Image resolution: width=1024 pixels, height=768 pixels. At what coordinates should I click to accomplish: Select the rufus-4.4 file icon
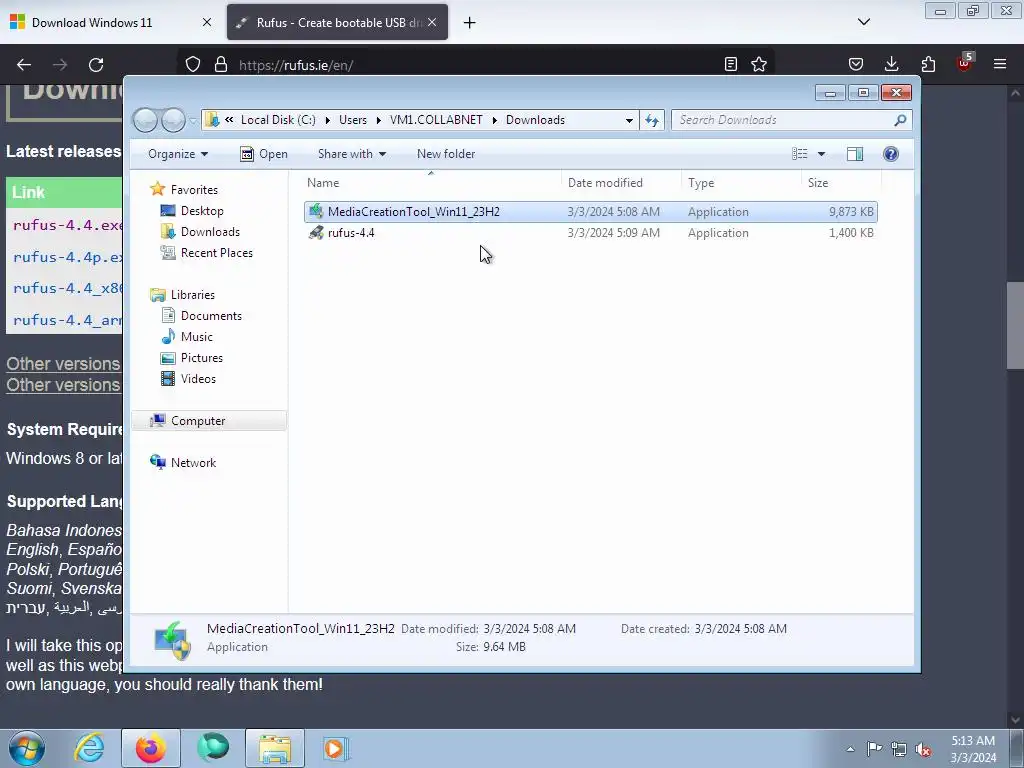pyautogui.click(x=316, y=232)
